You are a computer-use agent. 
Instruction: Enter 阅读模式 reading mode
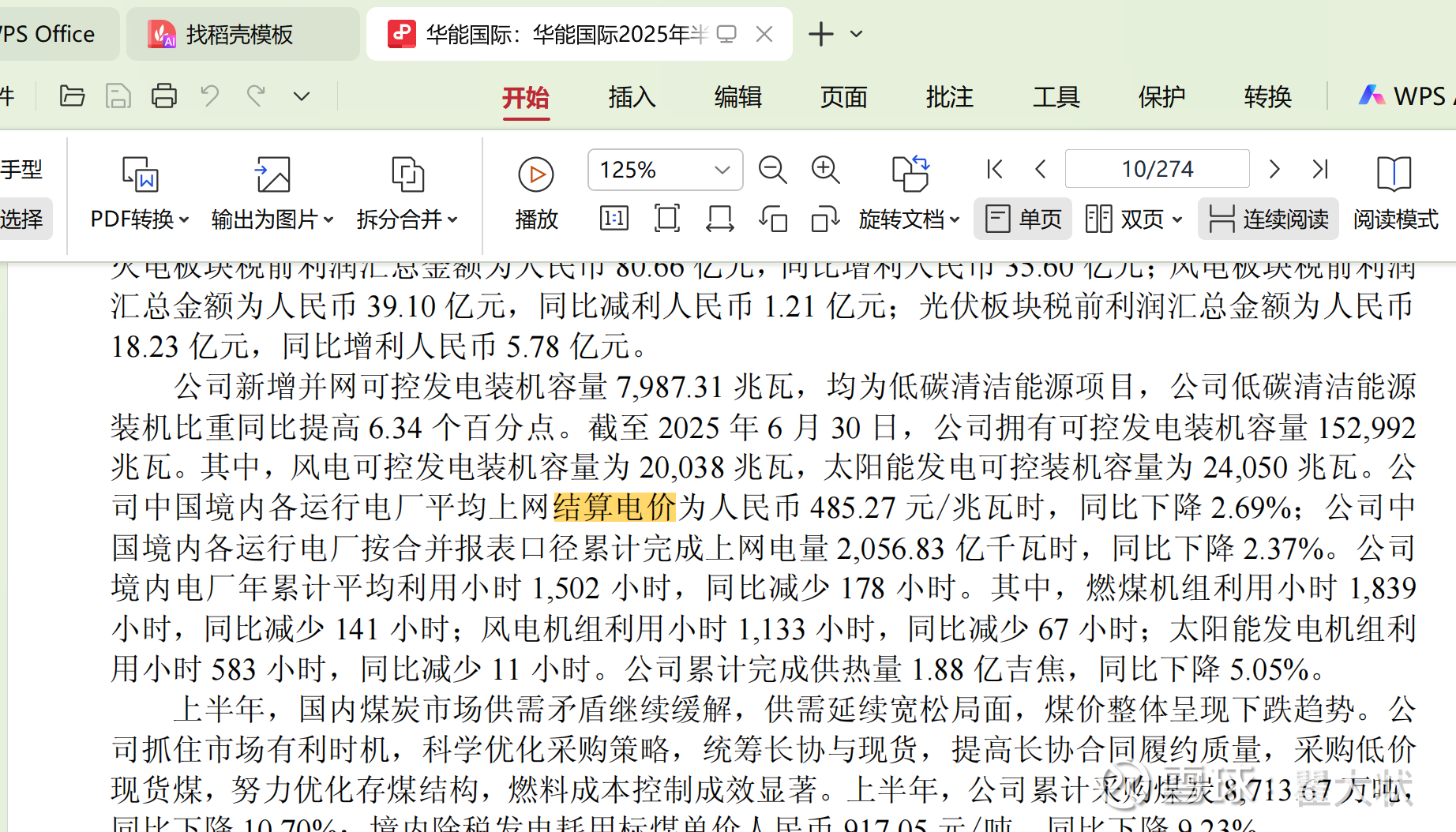point(1395,195)
